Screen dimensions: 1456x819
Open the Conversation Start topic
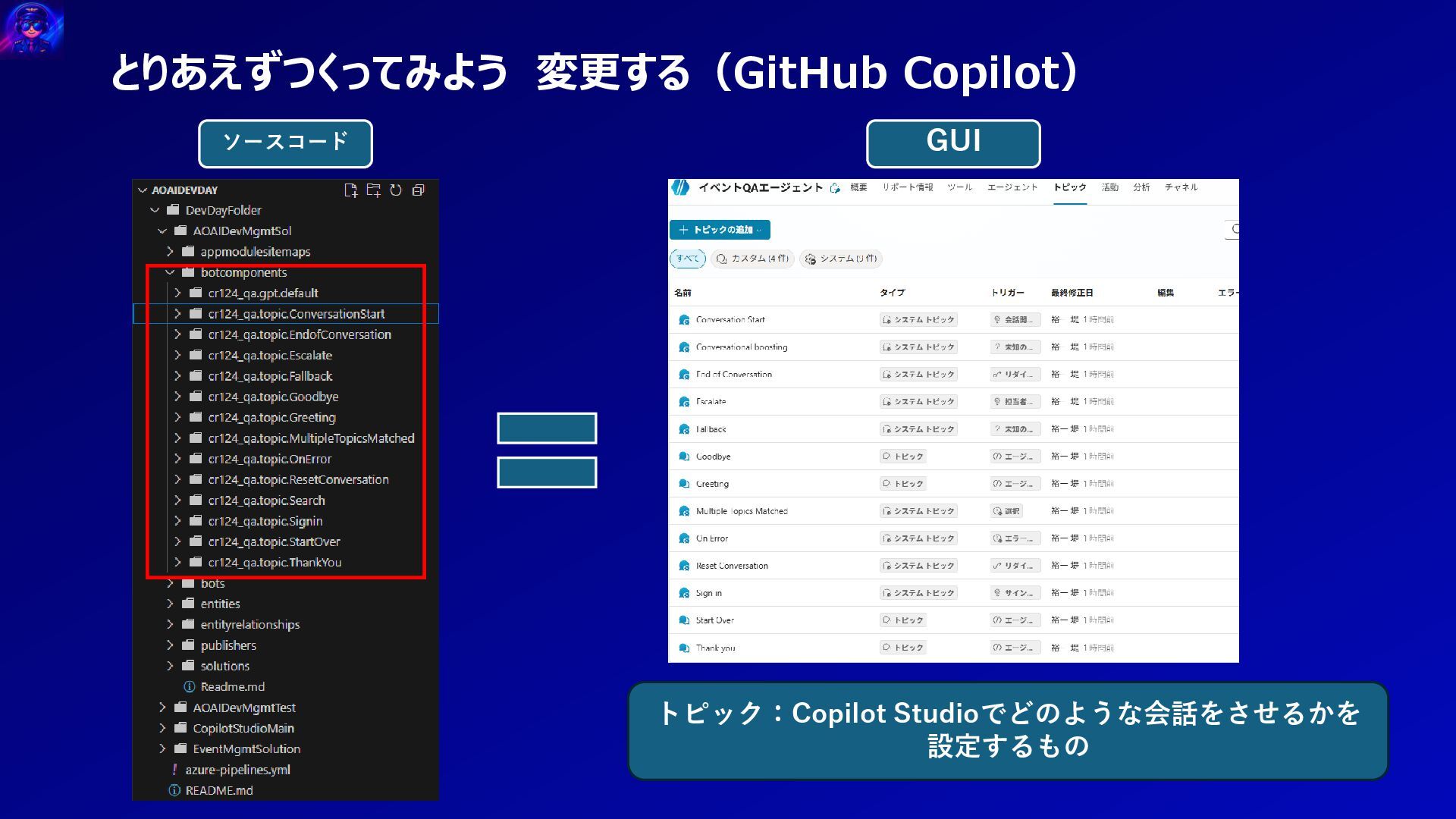730,320
